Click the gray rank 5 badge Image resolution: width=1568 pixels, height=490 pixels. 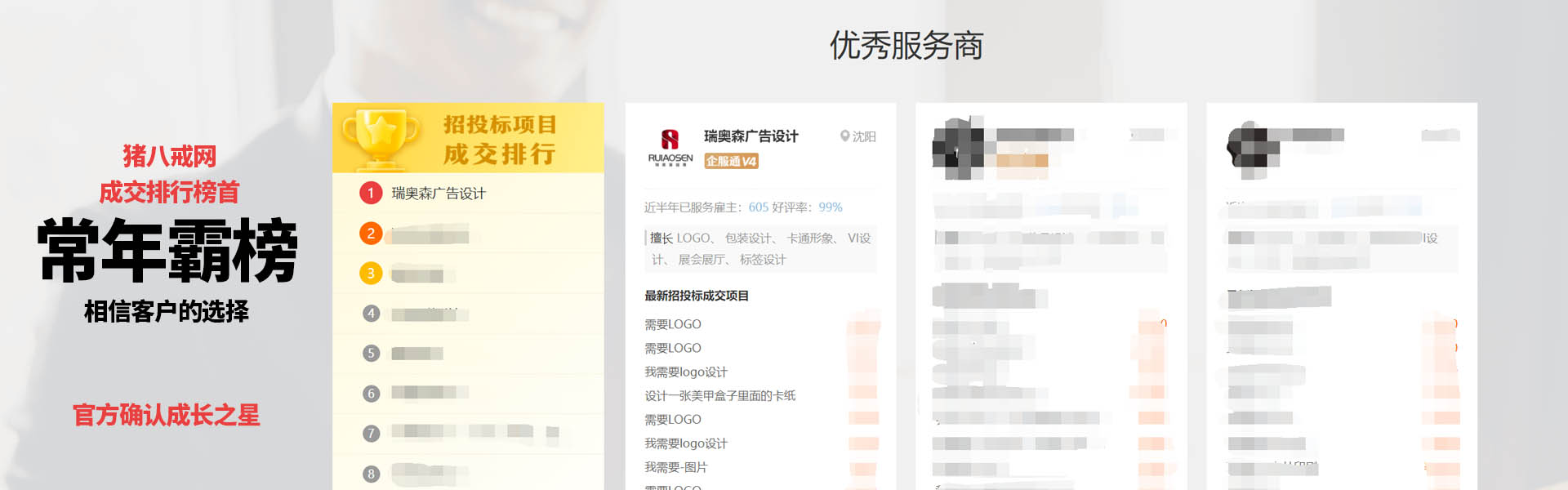(371, 353)
